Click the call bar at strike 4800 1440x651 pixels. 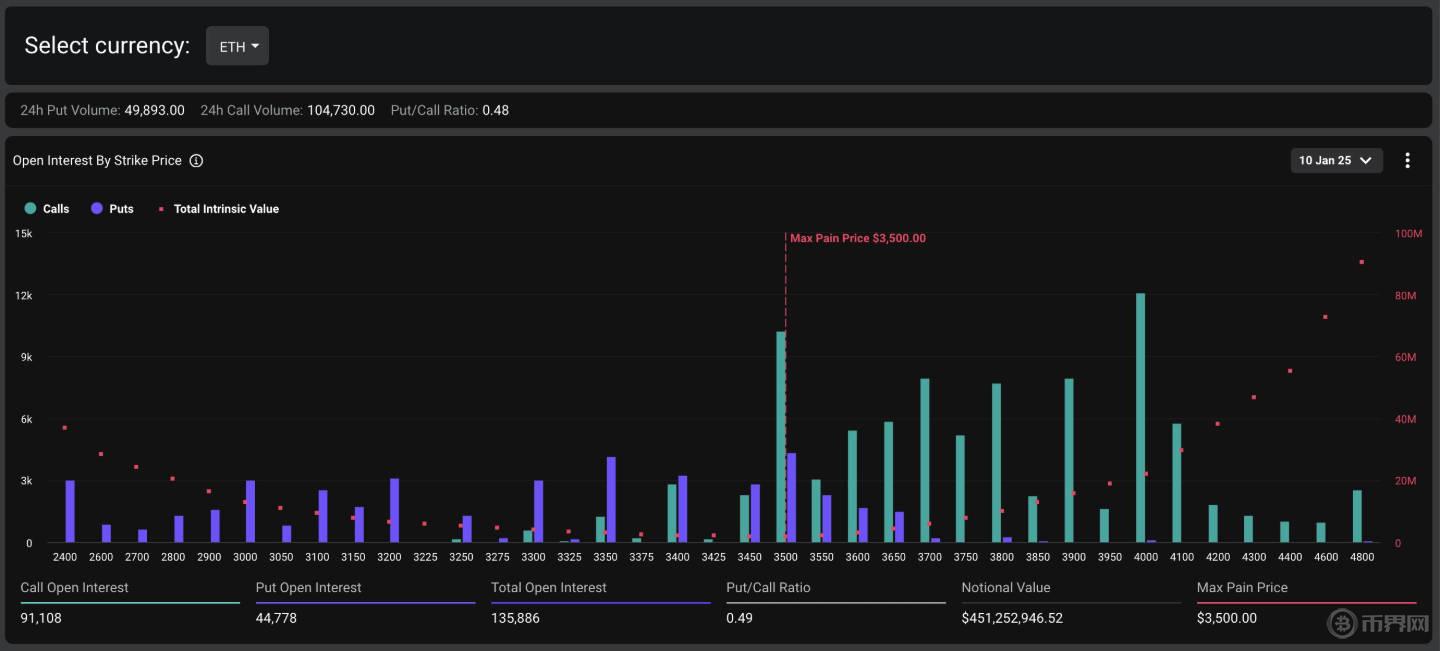[x=1356, y=516]
